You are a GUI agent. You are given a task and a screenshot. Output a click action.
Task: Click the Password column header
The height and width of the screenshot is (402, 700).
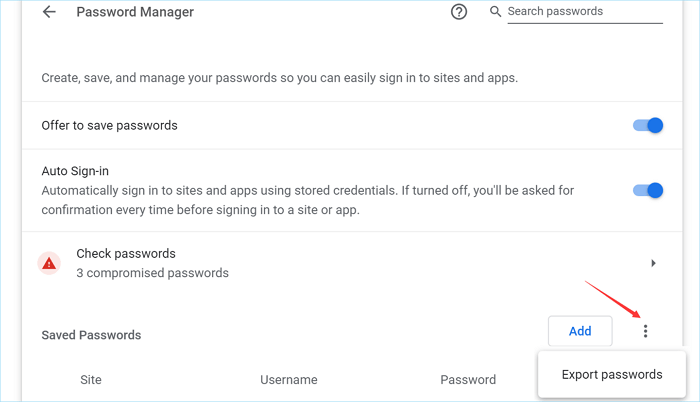tap(468, 380)
